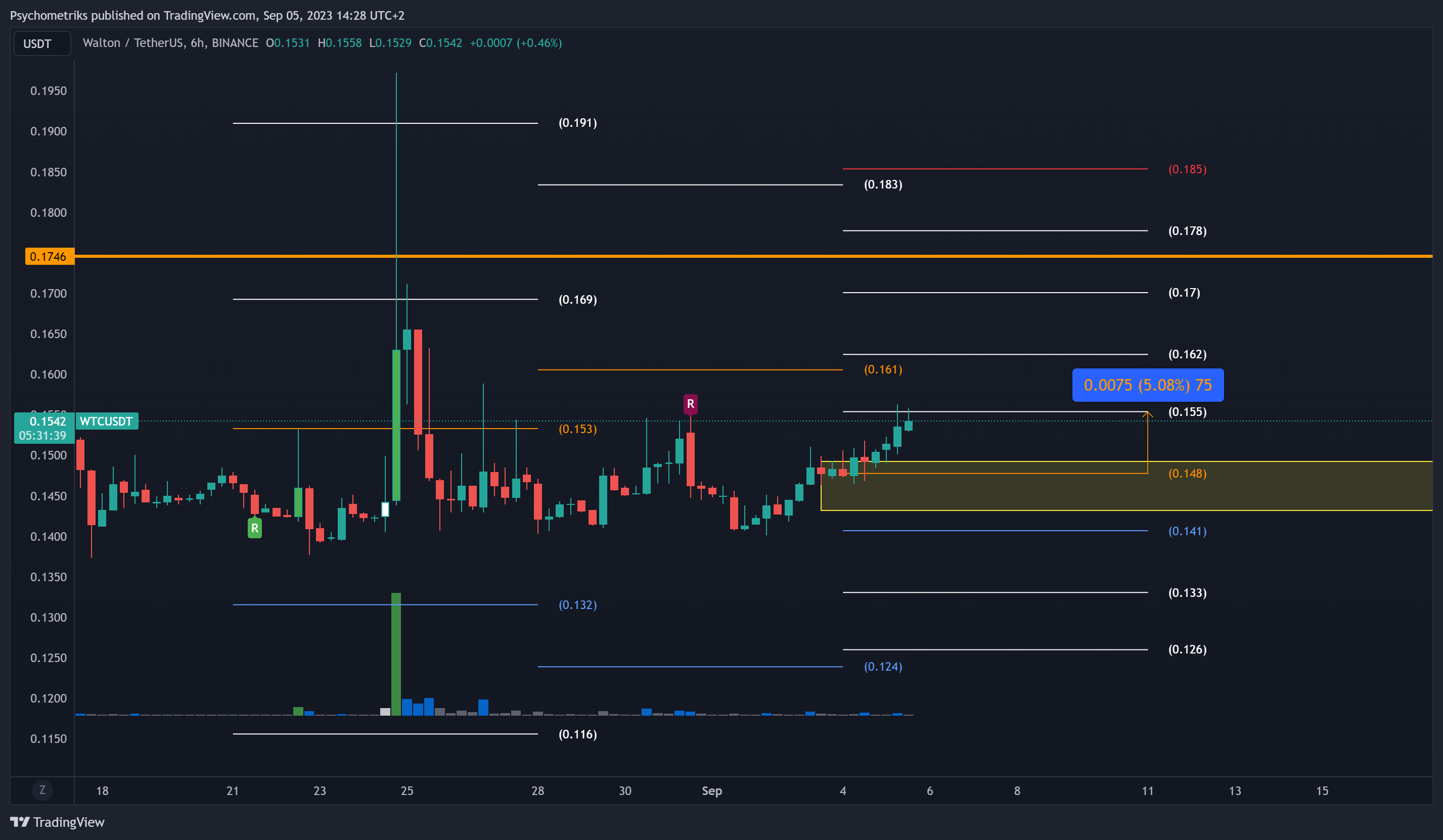The width and height of the screenshot is (1443, 840).
Task: Click the 11 date label on time axis
Action: (1148, 791)
